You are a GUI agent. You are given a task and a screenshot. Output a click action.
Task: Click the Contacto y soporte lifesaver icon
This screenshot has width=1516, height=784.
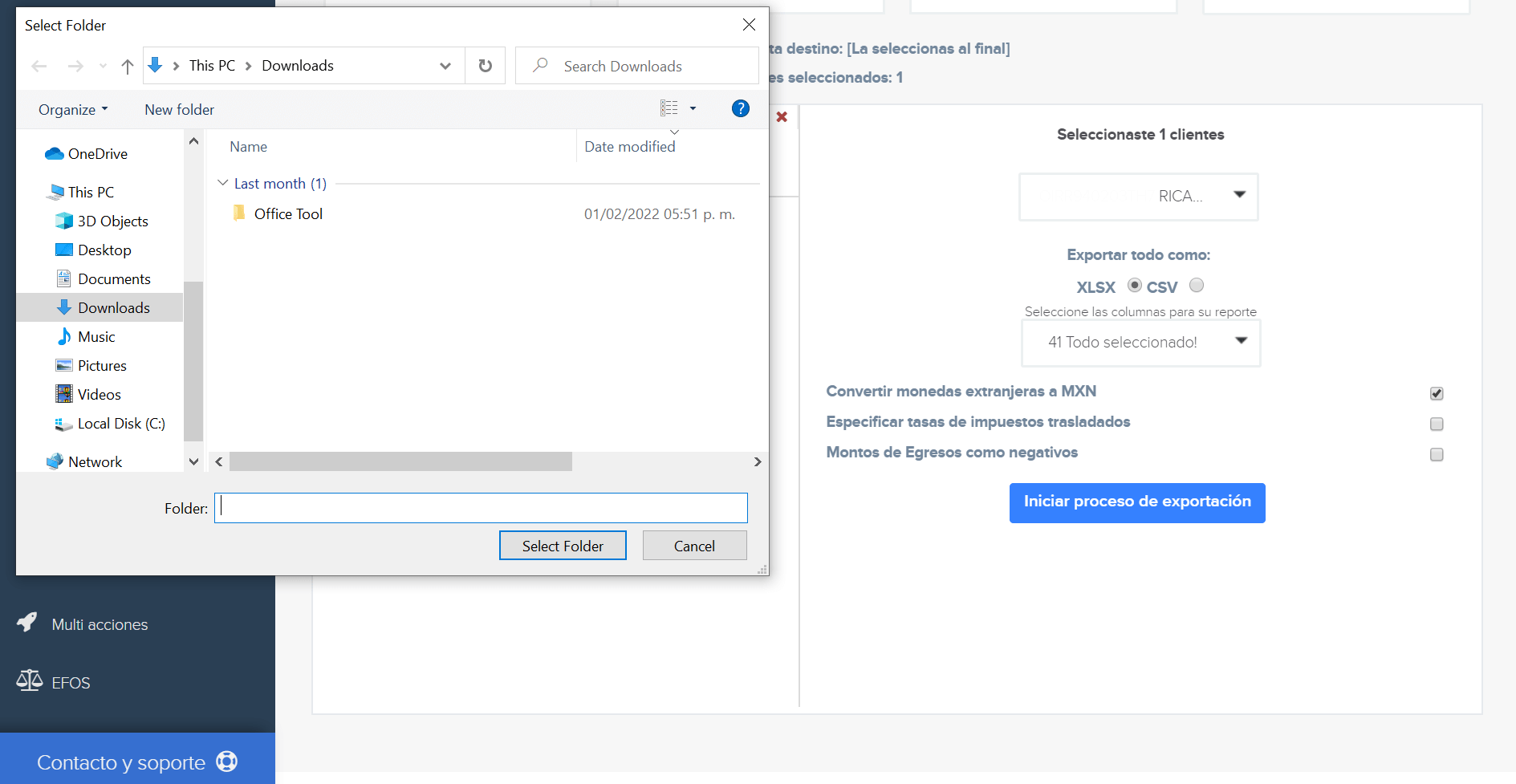227,761
